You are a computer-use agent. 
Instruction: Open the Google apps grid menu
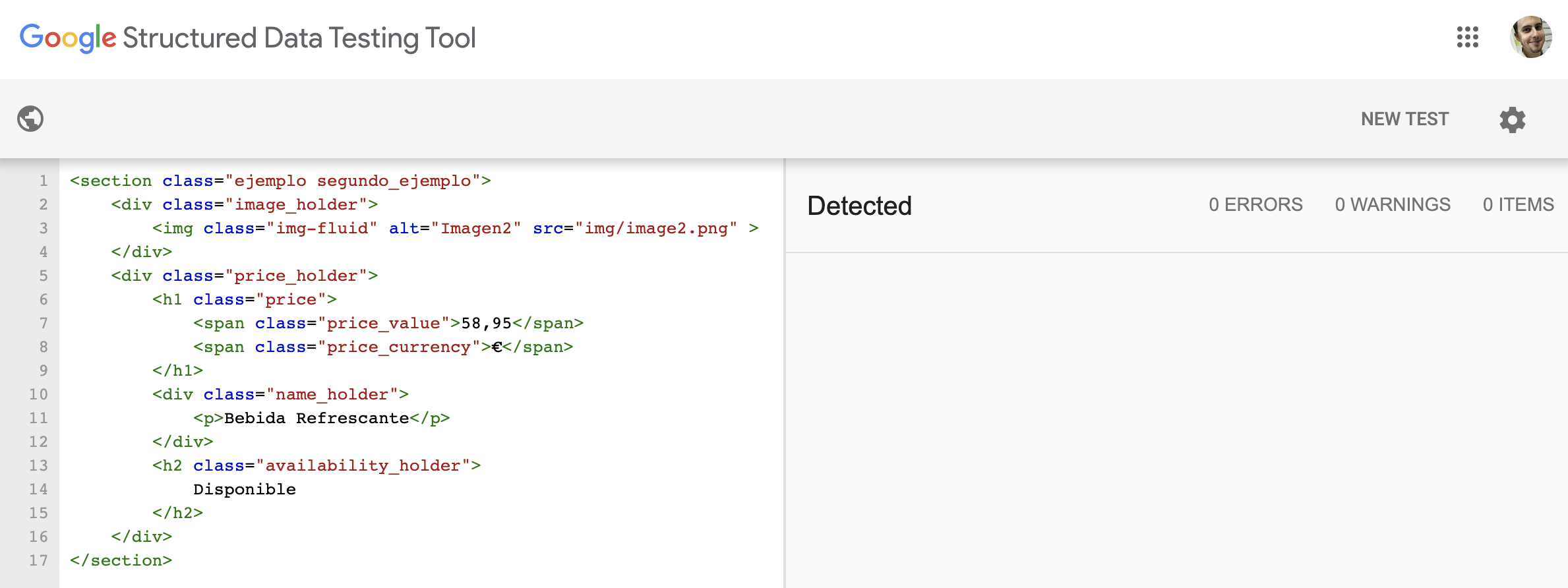click(1467, 38)
